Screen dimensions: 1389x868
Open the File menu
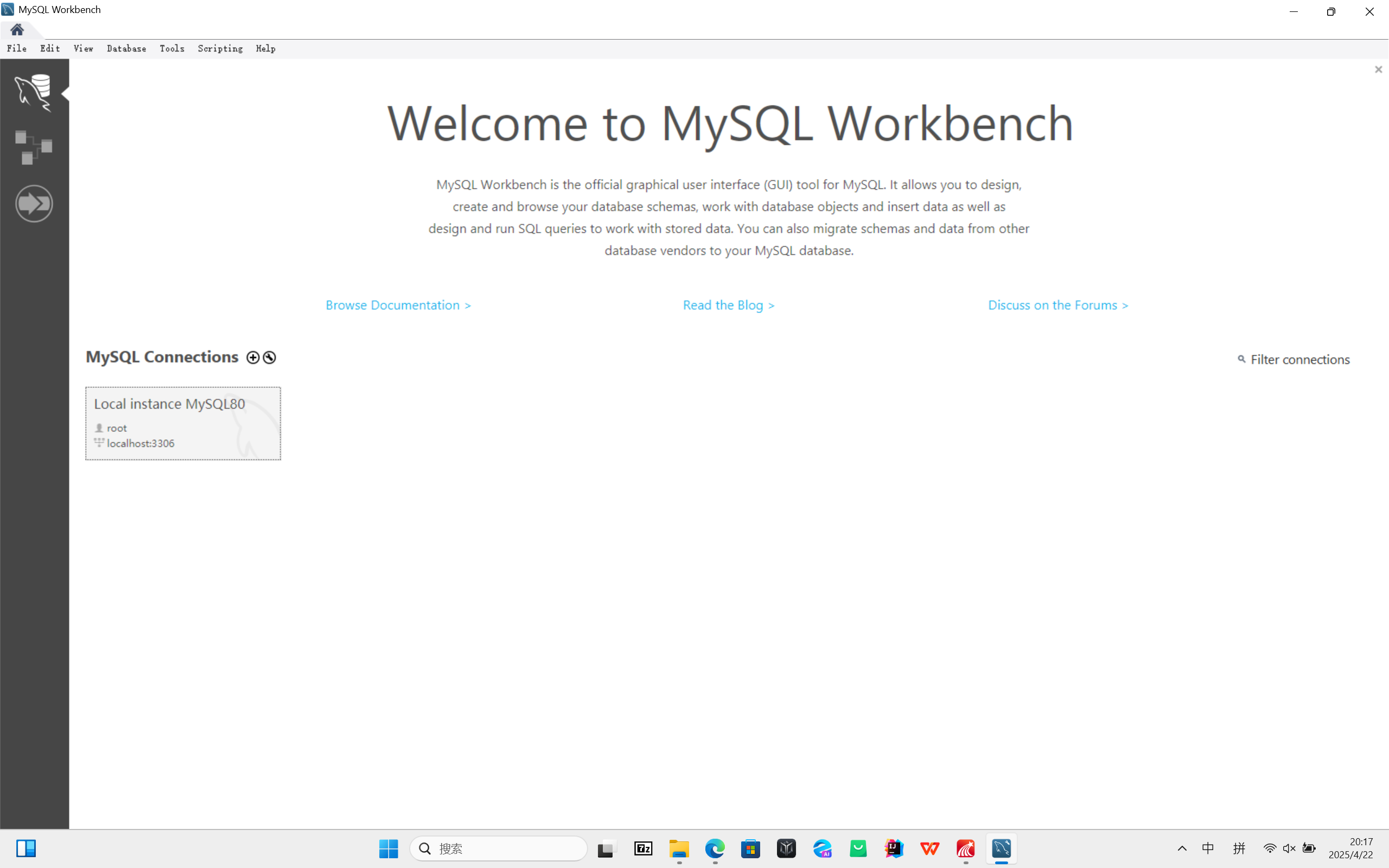(x=17, y=49)
